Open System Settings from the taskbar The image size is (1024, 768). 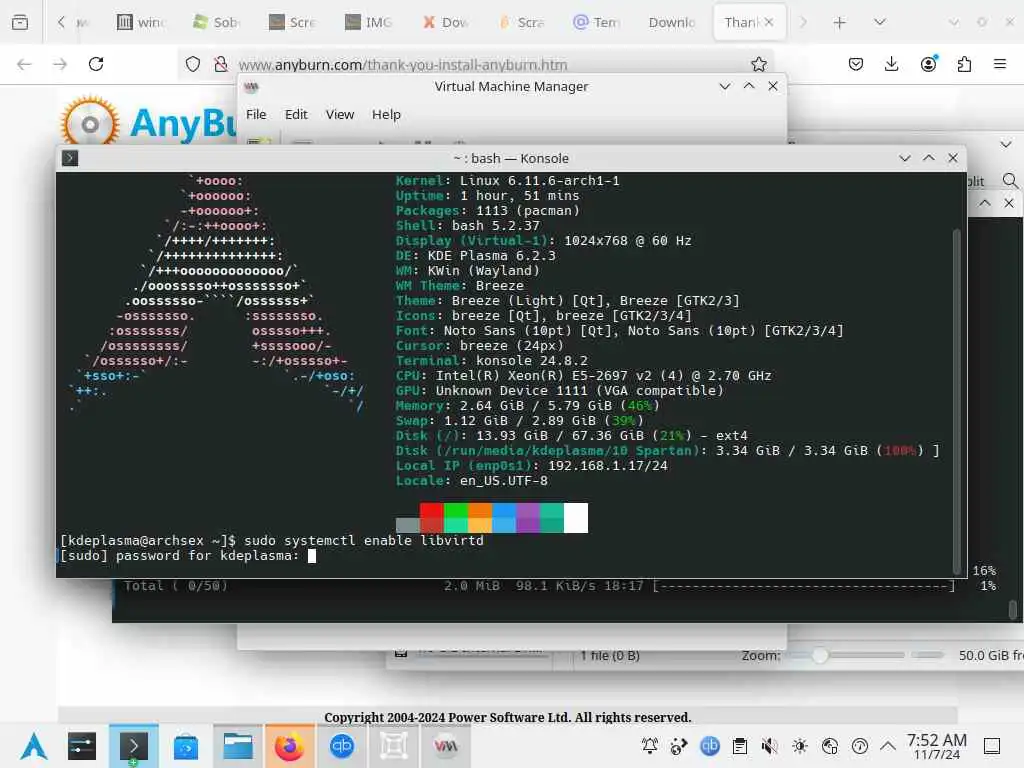coord(82,746)
